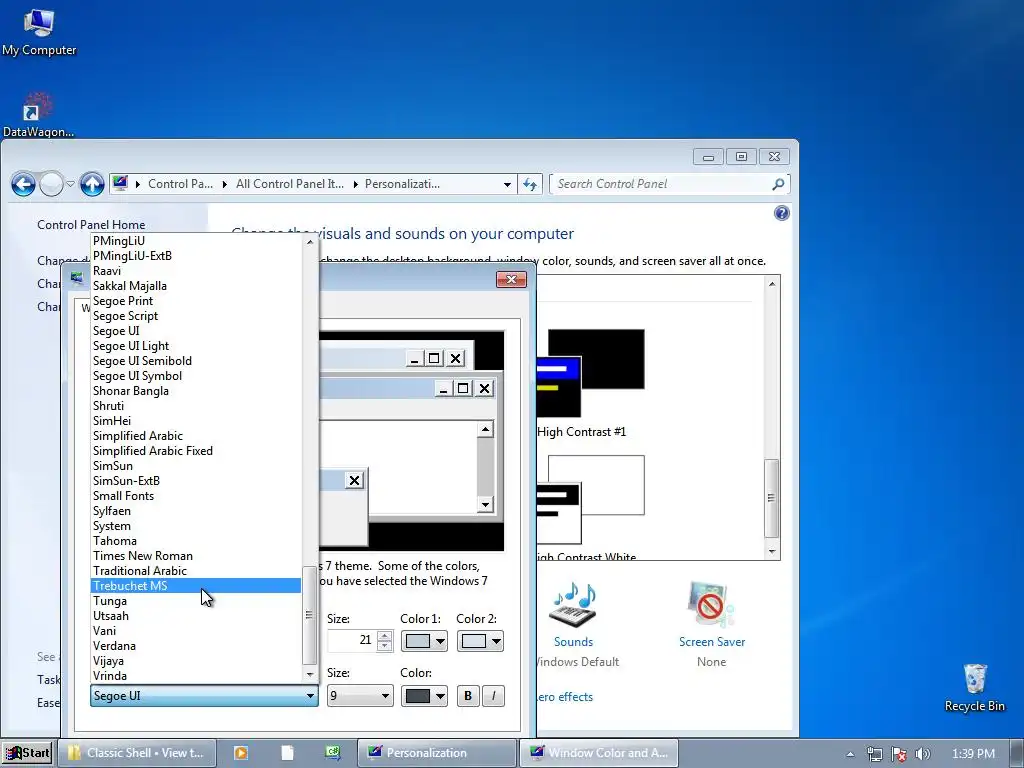
Task: Toggle bold font button
Action: click(468, 696)
